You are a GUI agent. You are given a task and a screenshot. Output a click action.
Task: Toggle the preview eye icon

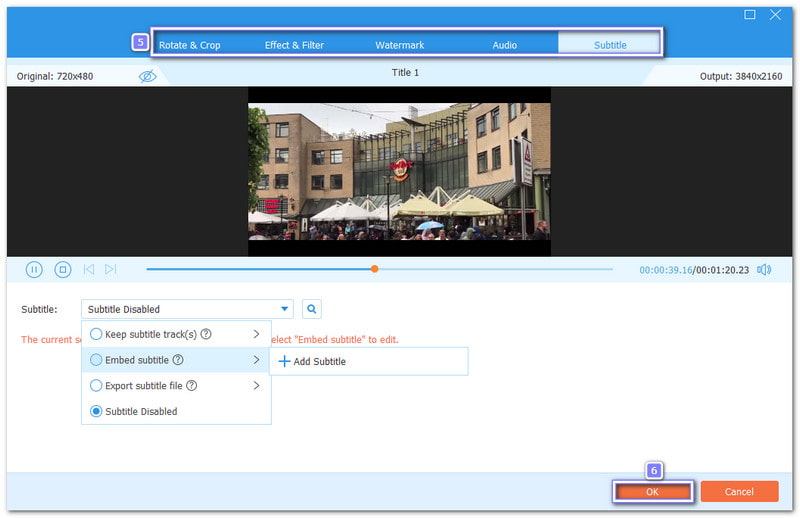(x=147, y=76)
